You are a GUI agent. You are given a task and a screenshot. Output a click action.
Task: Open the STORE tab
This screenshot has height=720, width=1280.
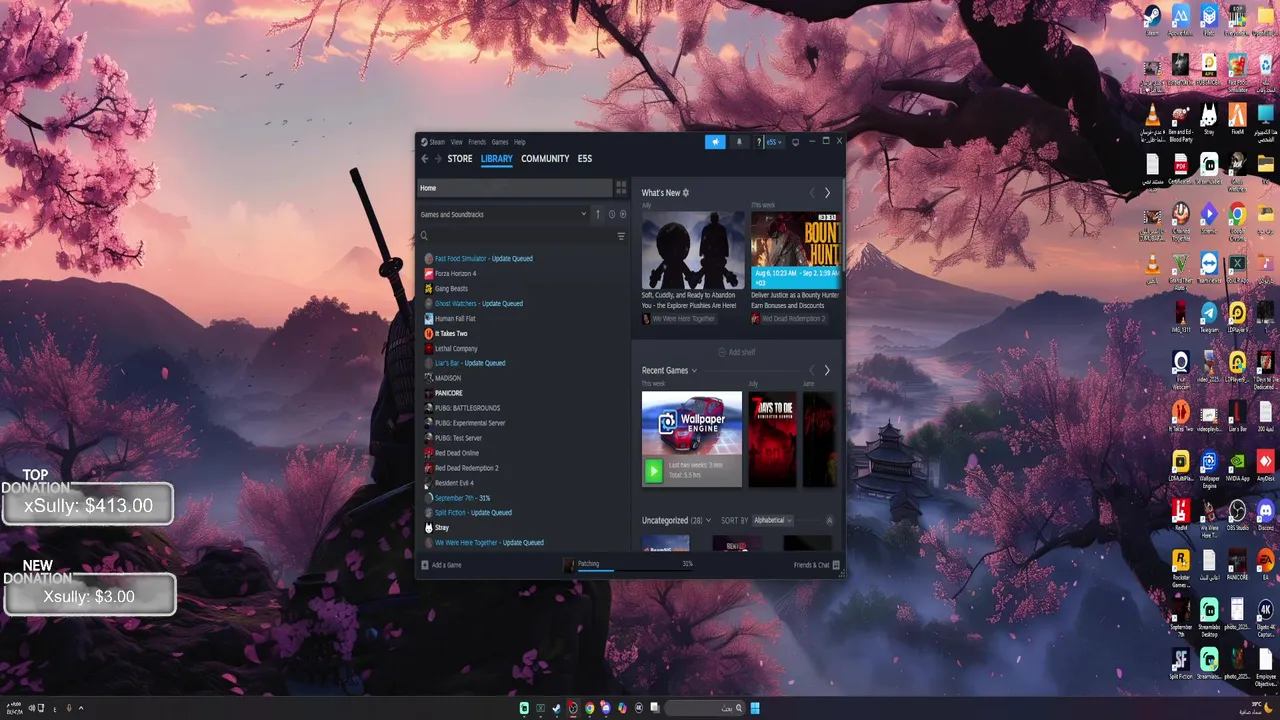460,159
